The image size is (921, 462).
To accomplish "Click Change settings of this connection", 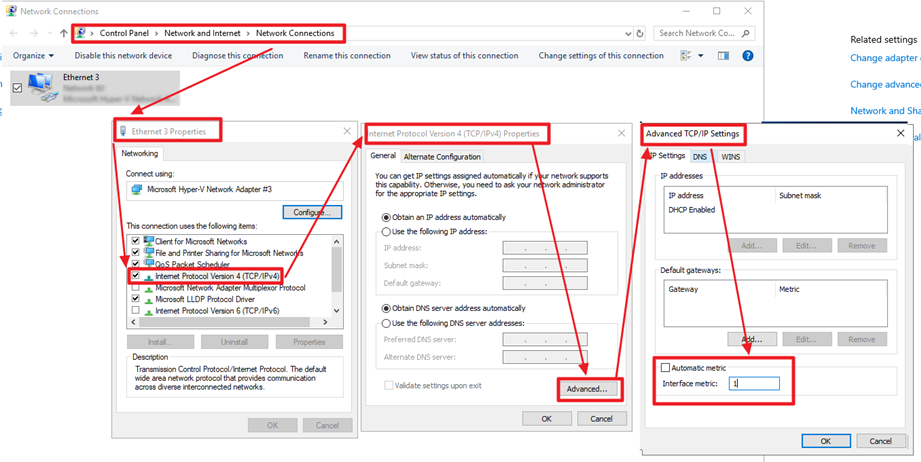I will pos(601,56).
